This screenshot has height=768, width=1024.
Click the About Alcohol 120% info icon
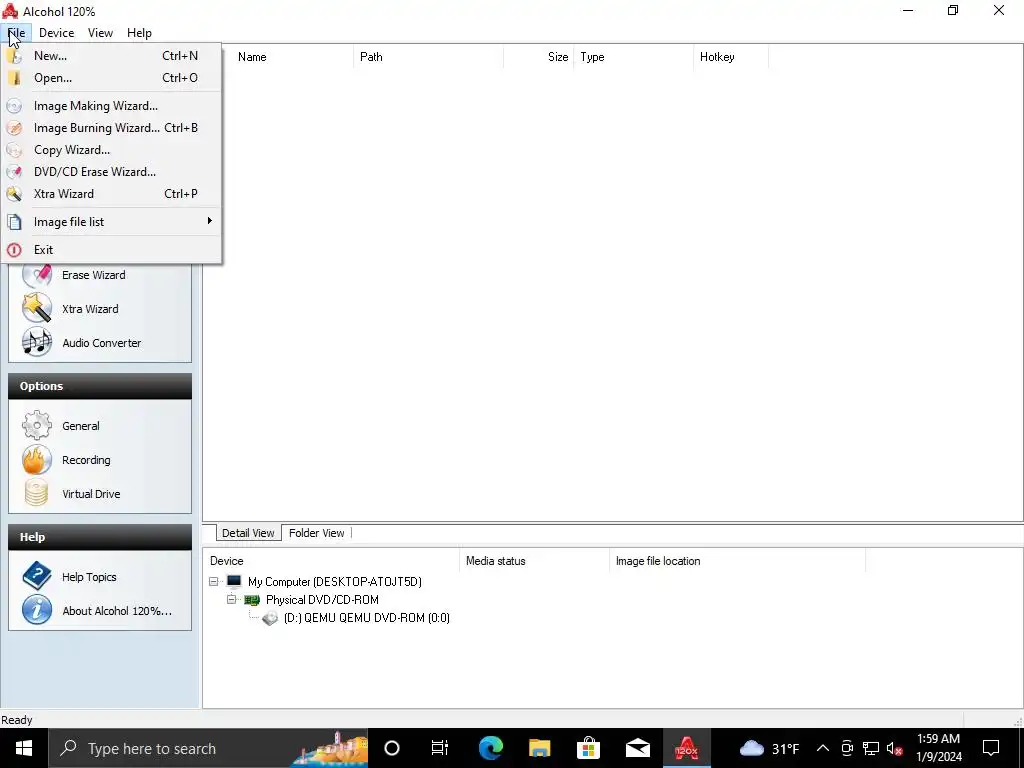pyautogui.click(x=37, y=610)
